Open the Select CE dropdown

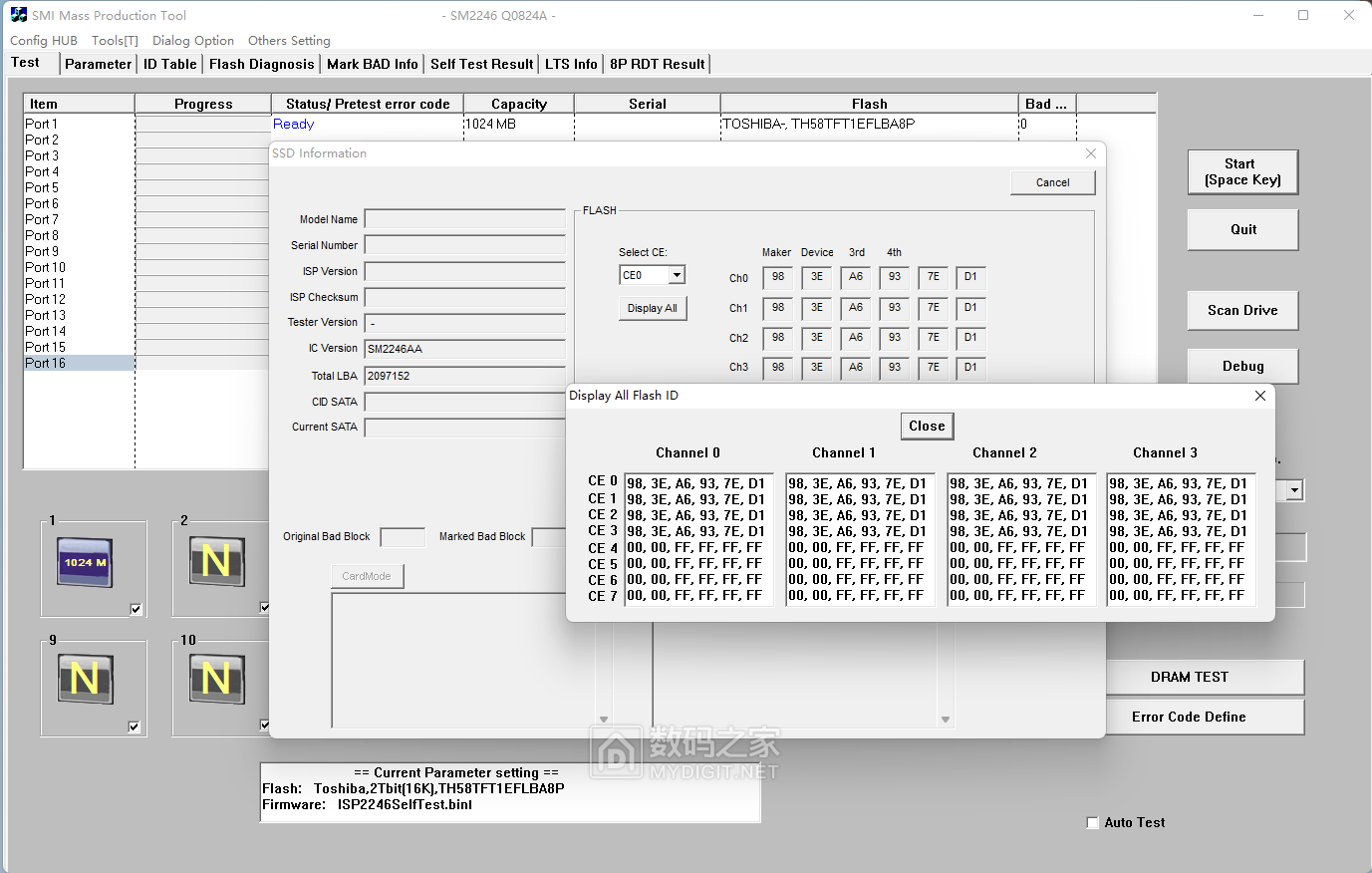tap(677, 275)
